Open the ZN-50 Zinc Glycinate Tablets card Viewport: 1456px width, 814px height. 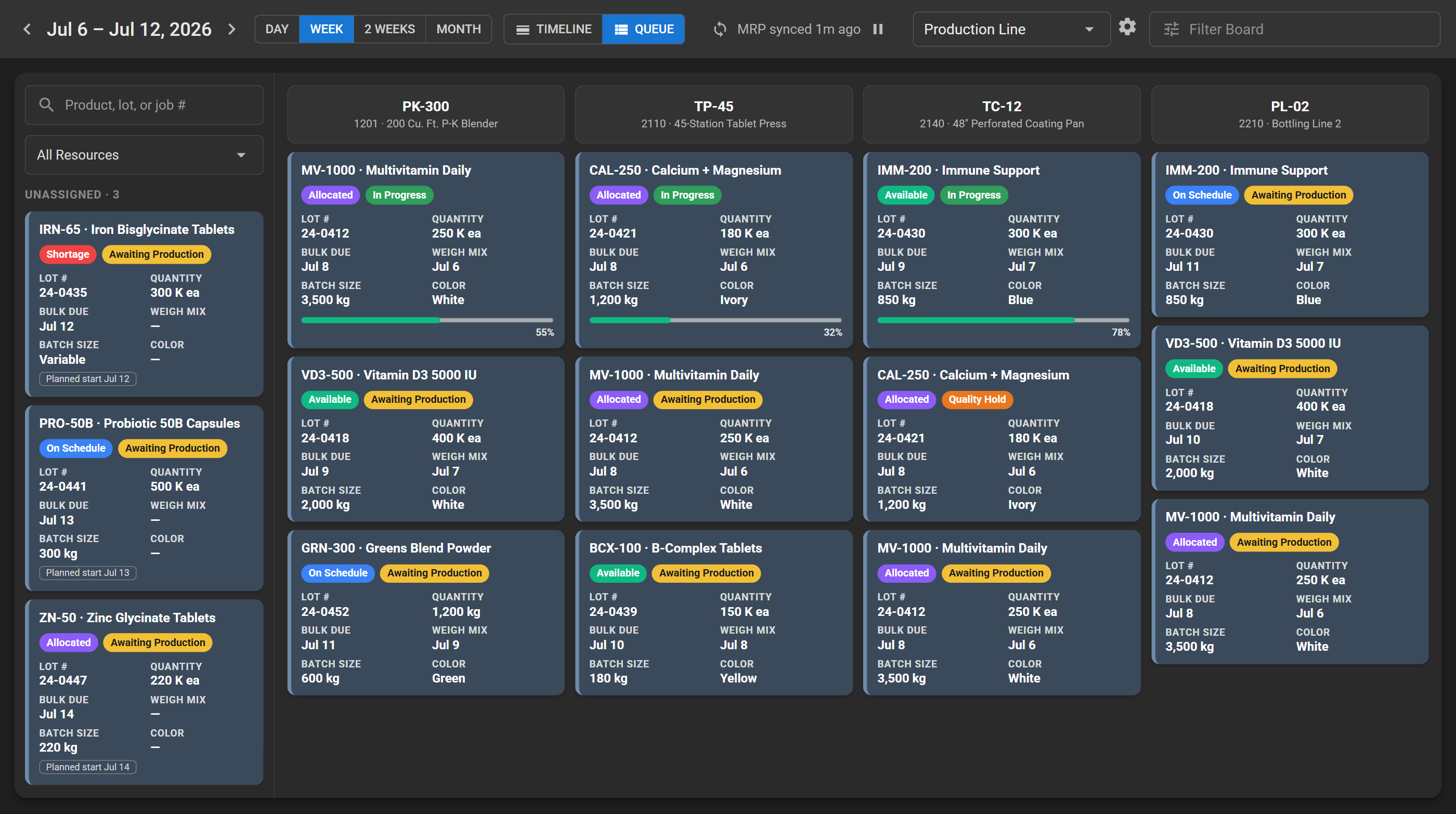click(144, 692)
